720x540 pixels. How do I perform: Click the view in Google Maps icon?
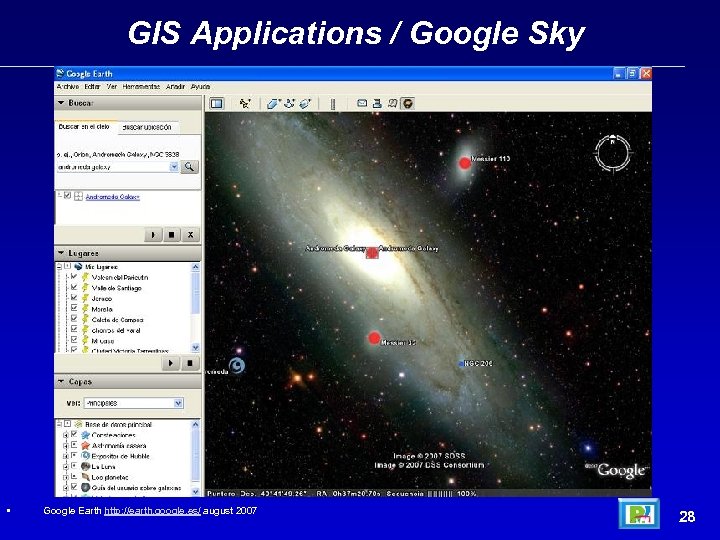[x=392, y=103]
